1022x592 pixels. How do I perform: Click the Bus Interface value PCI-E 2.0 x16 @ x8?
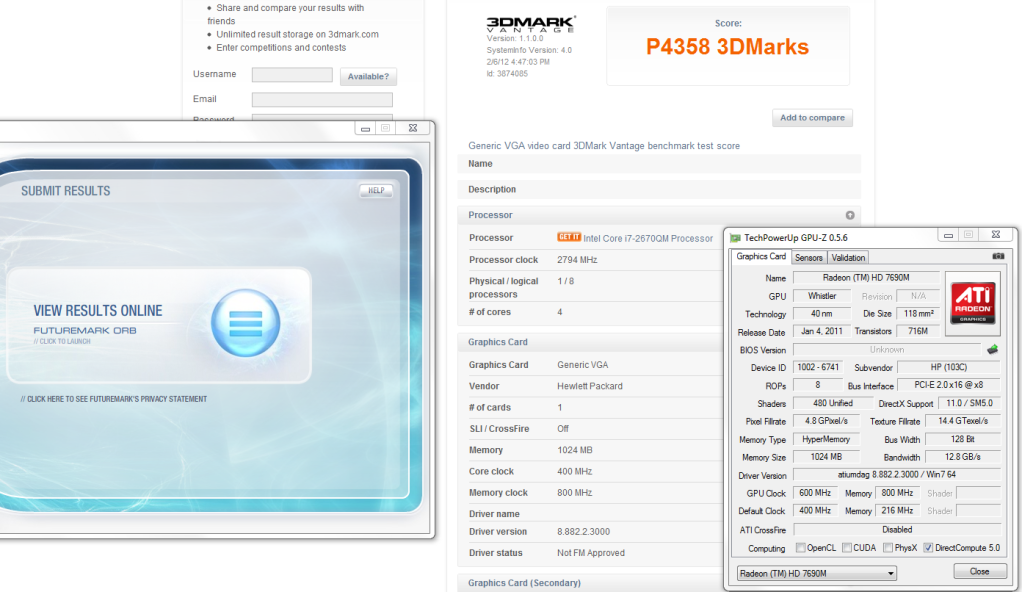(x=949, y=385)
